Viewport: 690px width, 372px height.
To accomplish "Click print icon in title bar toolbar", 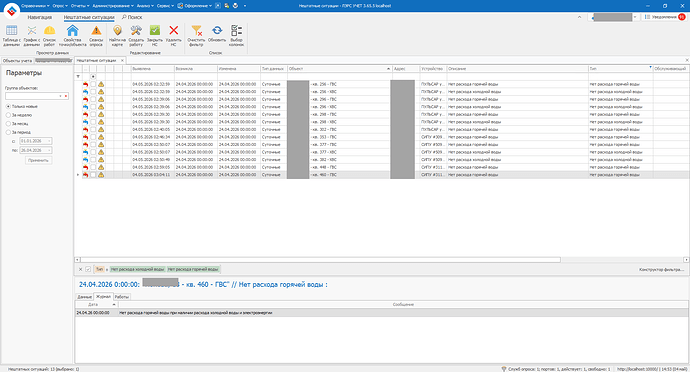I will [x=235, y=6].
